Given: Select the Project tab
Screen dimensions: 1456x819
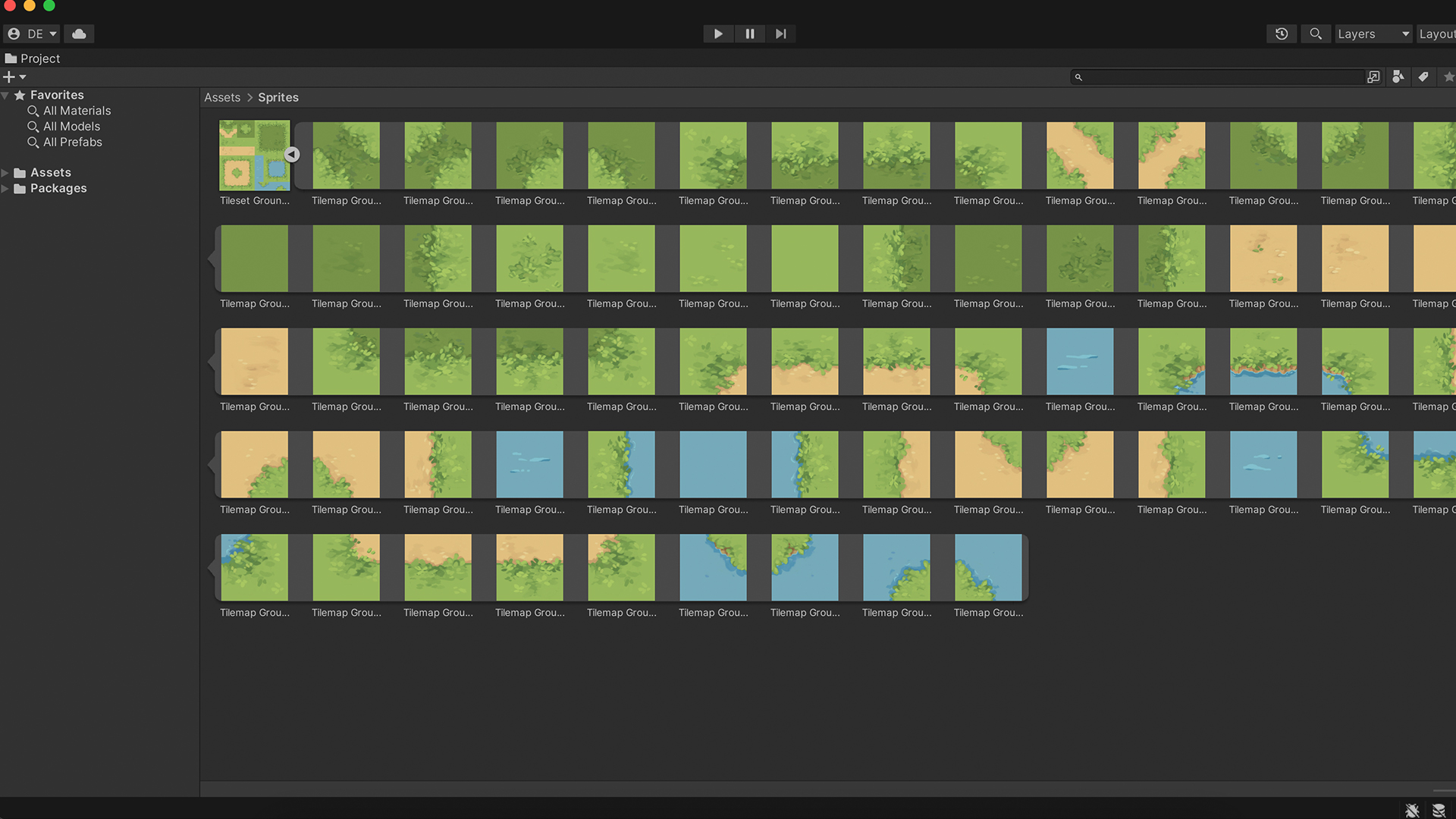Looking at the screenshot, I should 33,58.
